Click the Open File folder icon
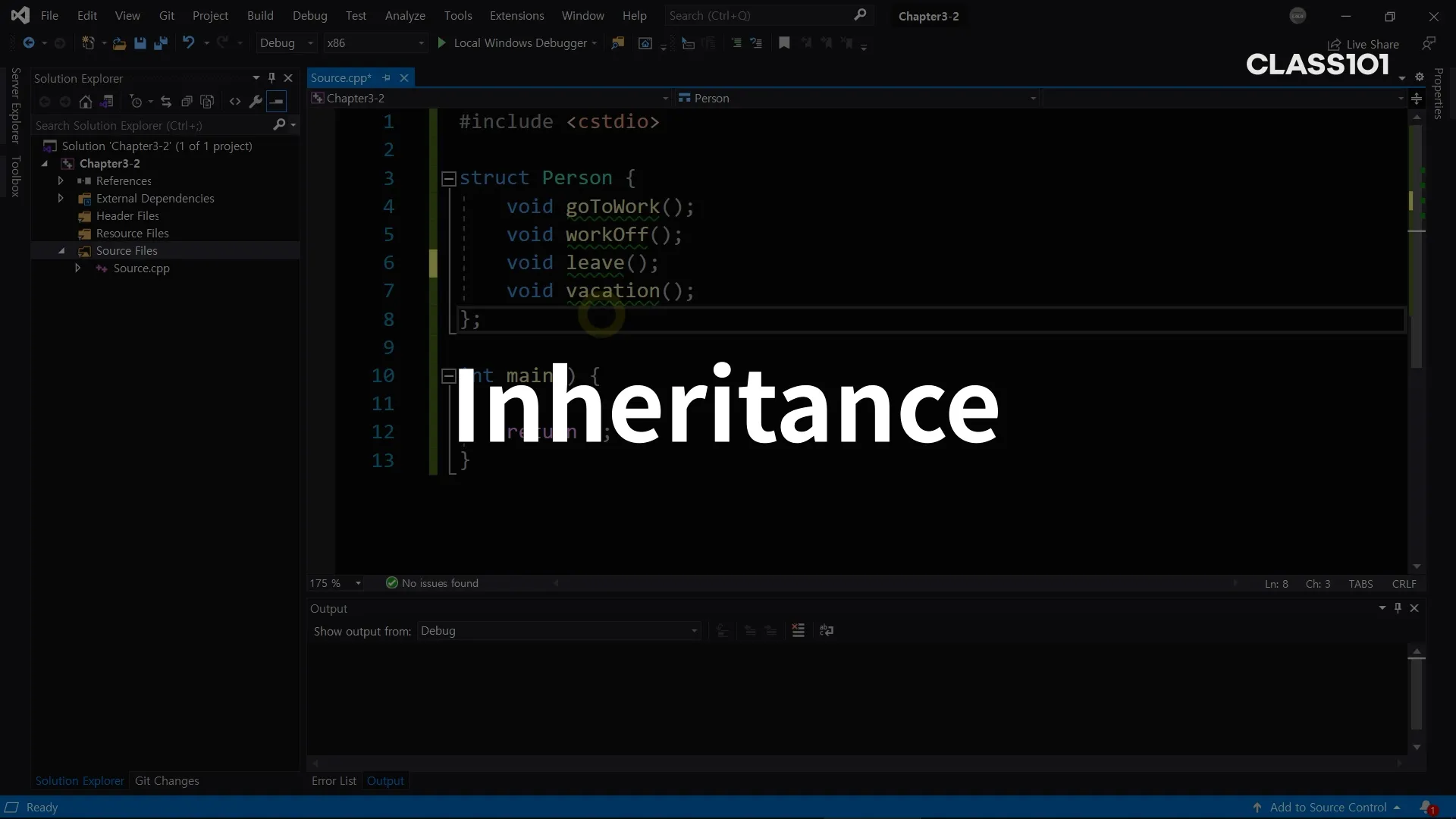1456x819 pixels. pos(119,43)
